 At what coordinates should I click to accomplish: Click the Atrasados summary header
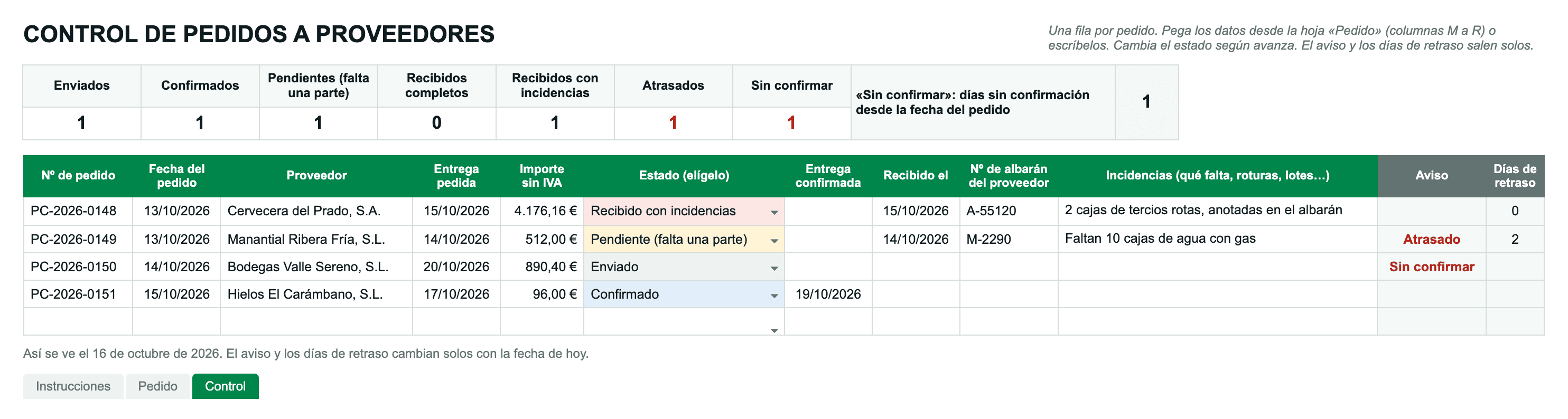[673, 85]
